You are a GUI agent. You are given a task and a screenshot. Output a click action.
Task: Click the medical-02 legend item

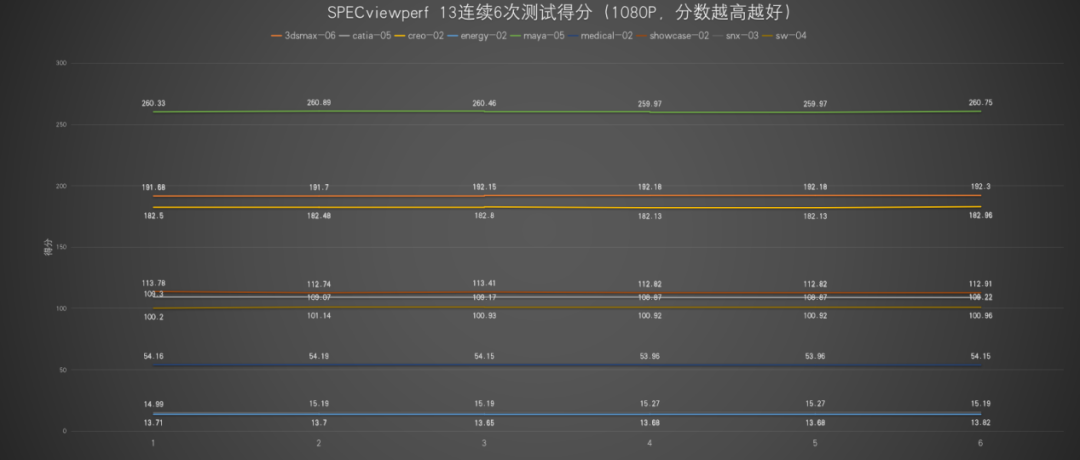[600, 36]
